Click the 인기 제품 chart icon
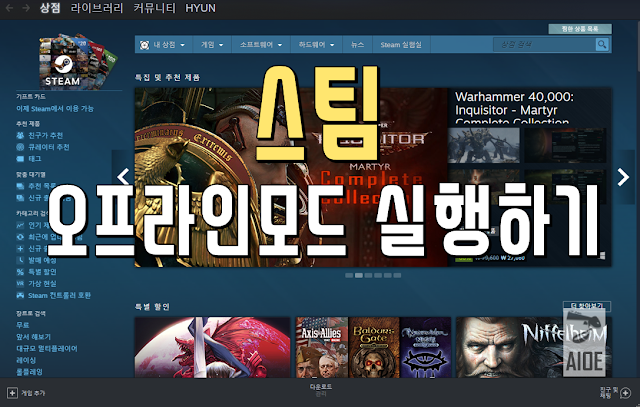Screen dimensions: 640x407 click(20, 225)
